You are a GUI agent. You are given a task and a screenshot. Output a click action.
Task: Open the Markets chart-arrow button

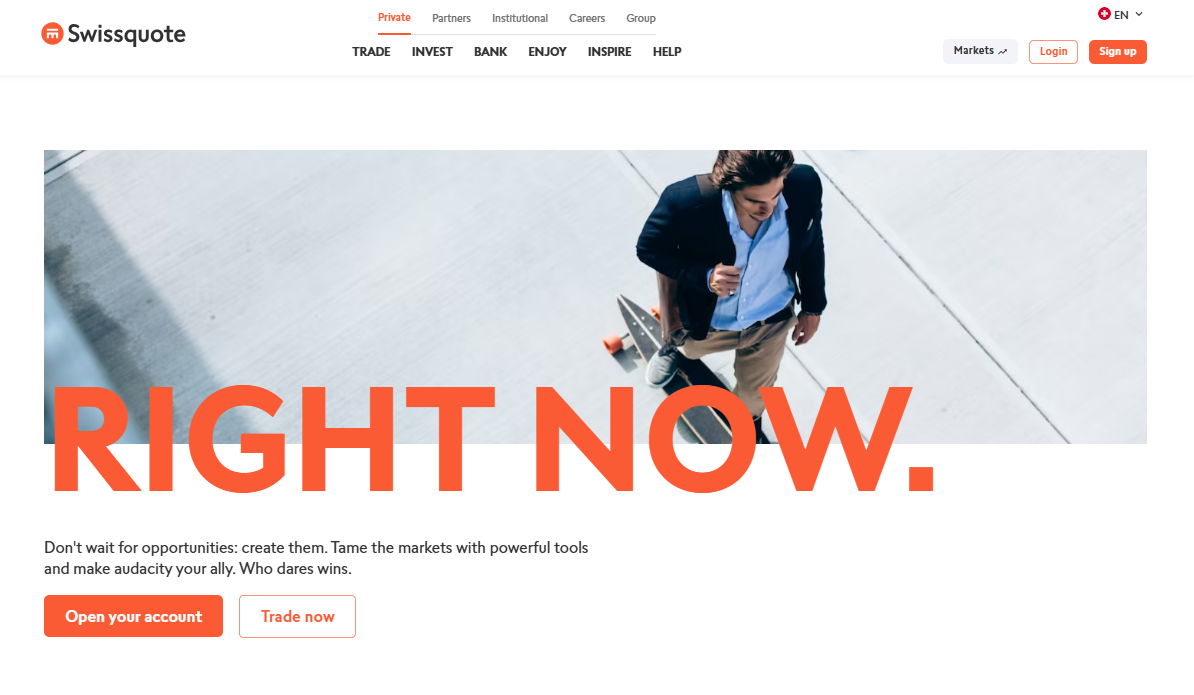[x=980, y=51]
